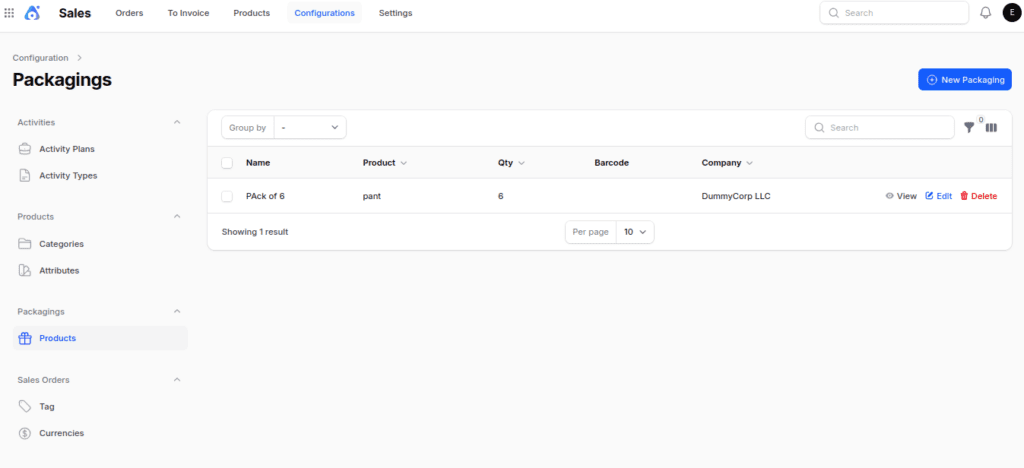Click the DummyCorp LLC company cell

(736, 196)
